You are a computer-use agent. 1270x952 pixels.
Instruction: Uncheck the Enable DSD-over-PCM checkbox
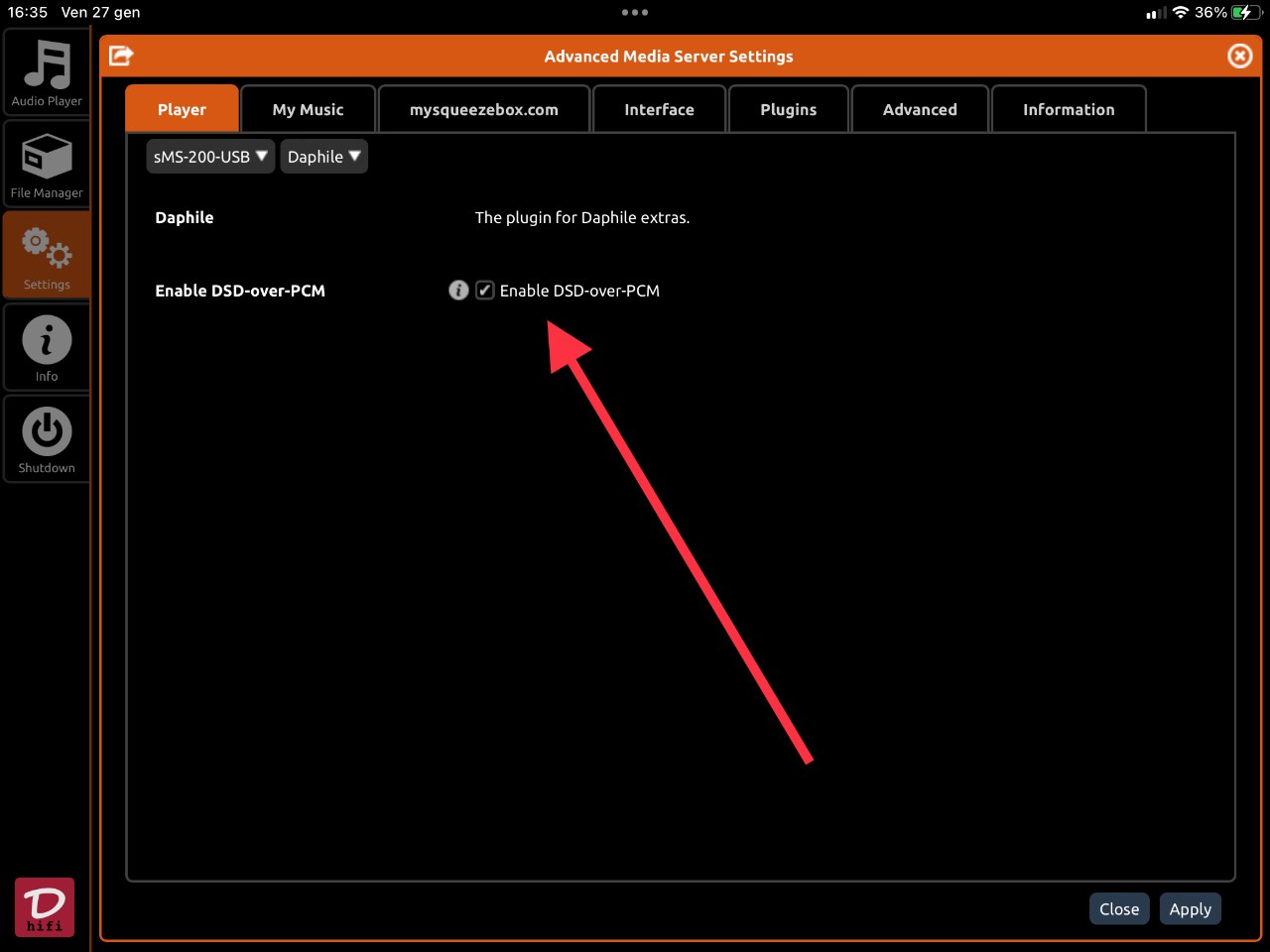click(484, 290)
